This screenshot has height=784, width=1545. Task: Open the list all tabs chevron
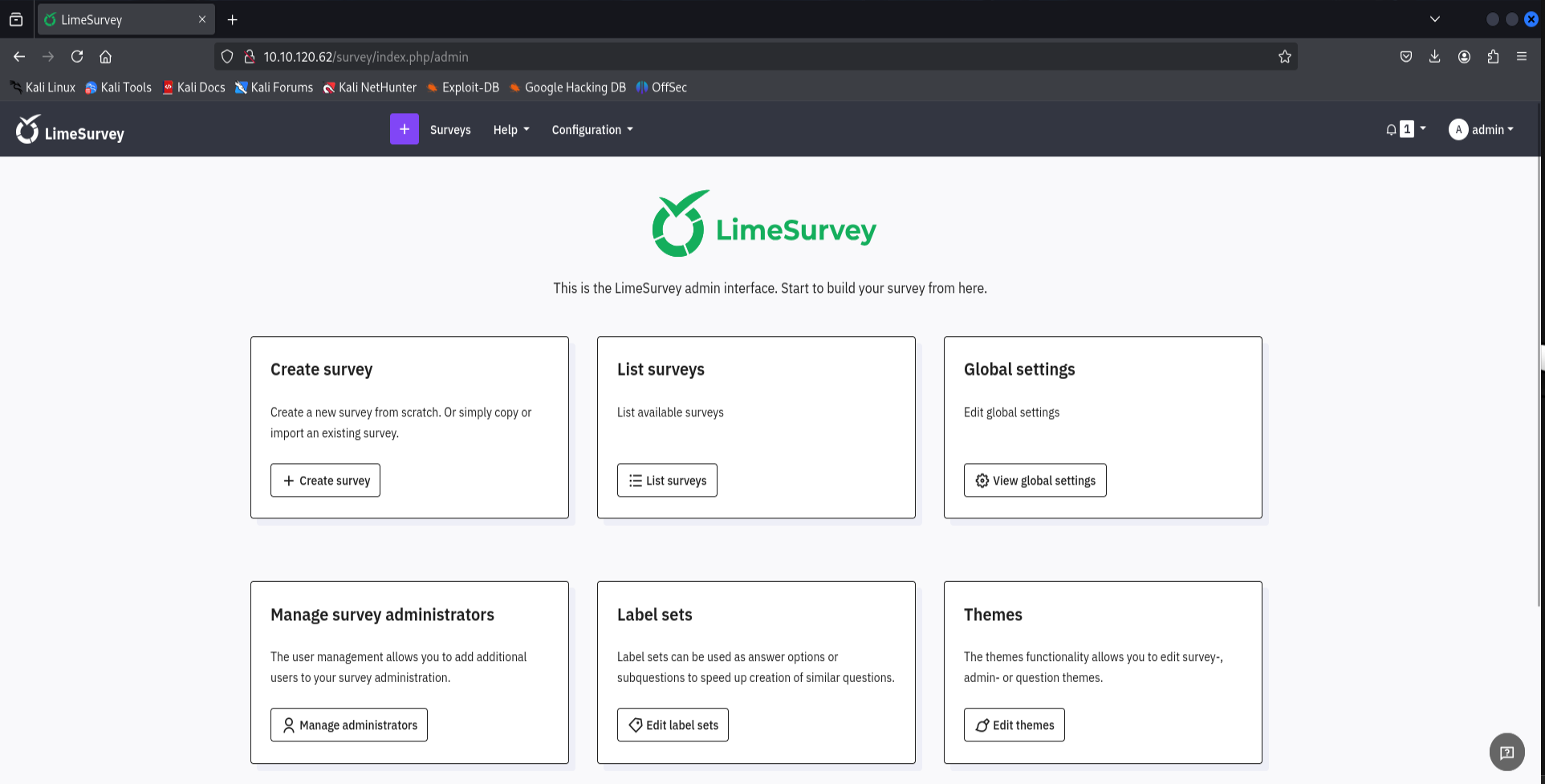click(x=1435, y=19)
